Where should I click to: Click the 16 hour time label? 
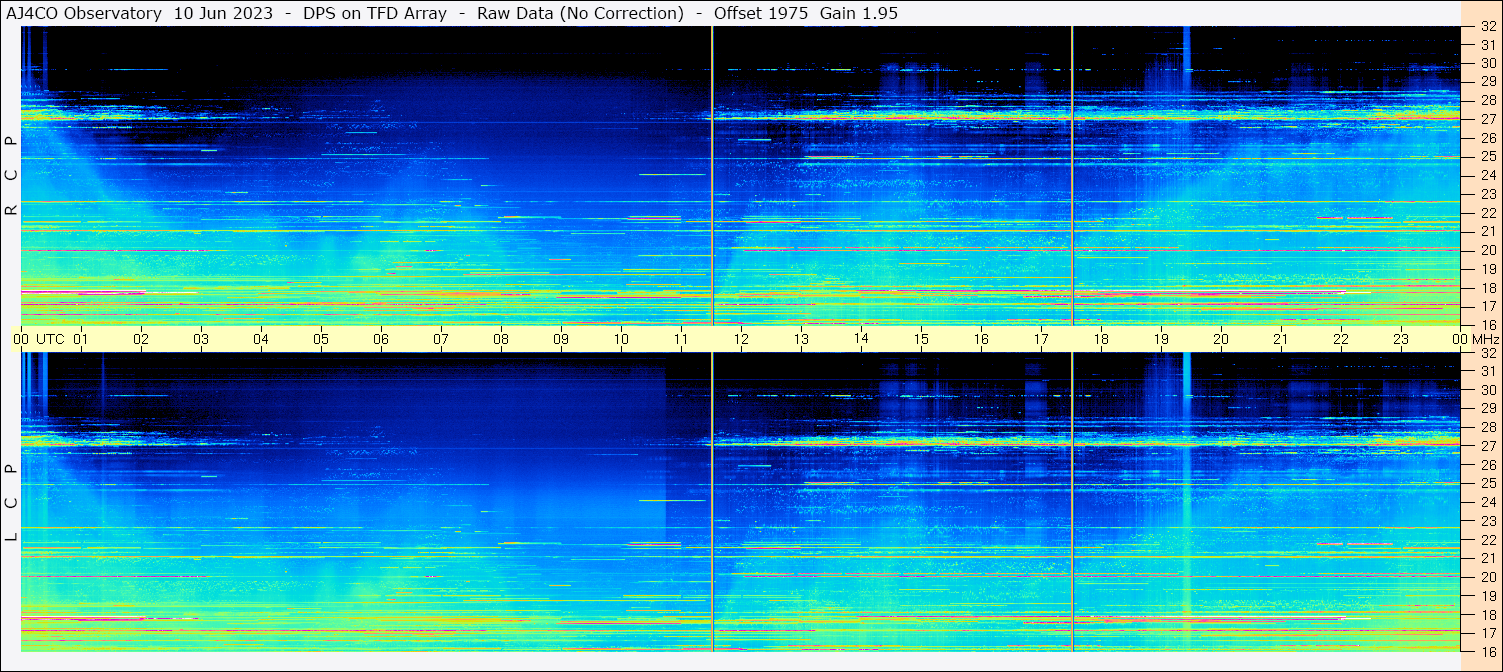tap(981, 339)
